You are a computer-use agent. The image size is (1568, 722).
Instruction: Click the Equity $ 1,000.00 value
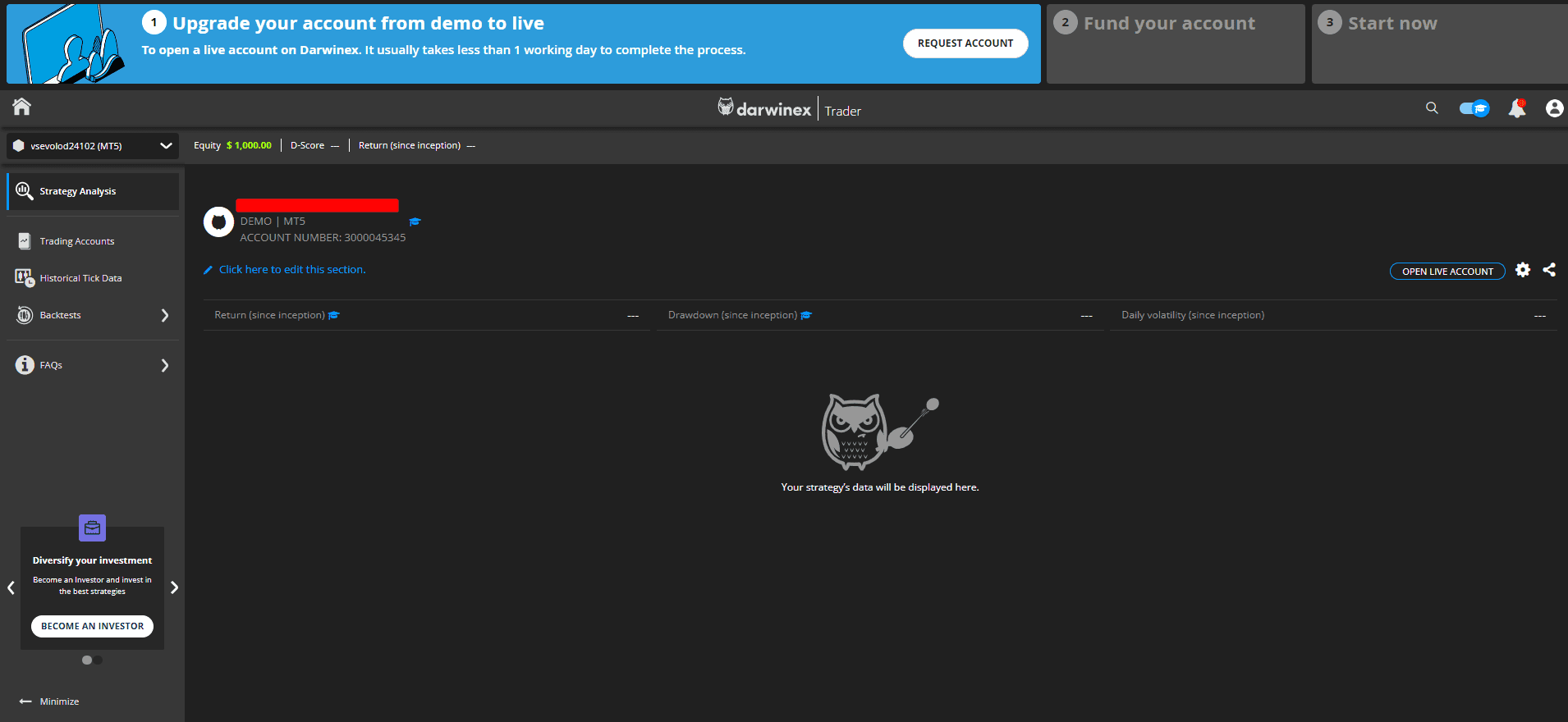pos(249,146)
